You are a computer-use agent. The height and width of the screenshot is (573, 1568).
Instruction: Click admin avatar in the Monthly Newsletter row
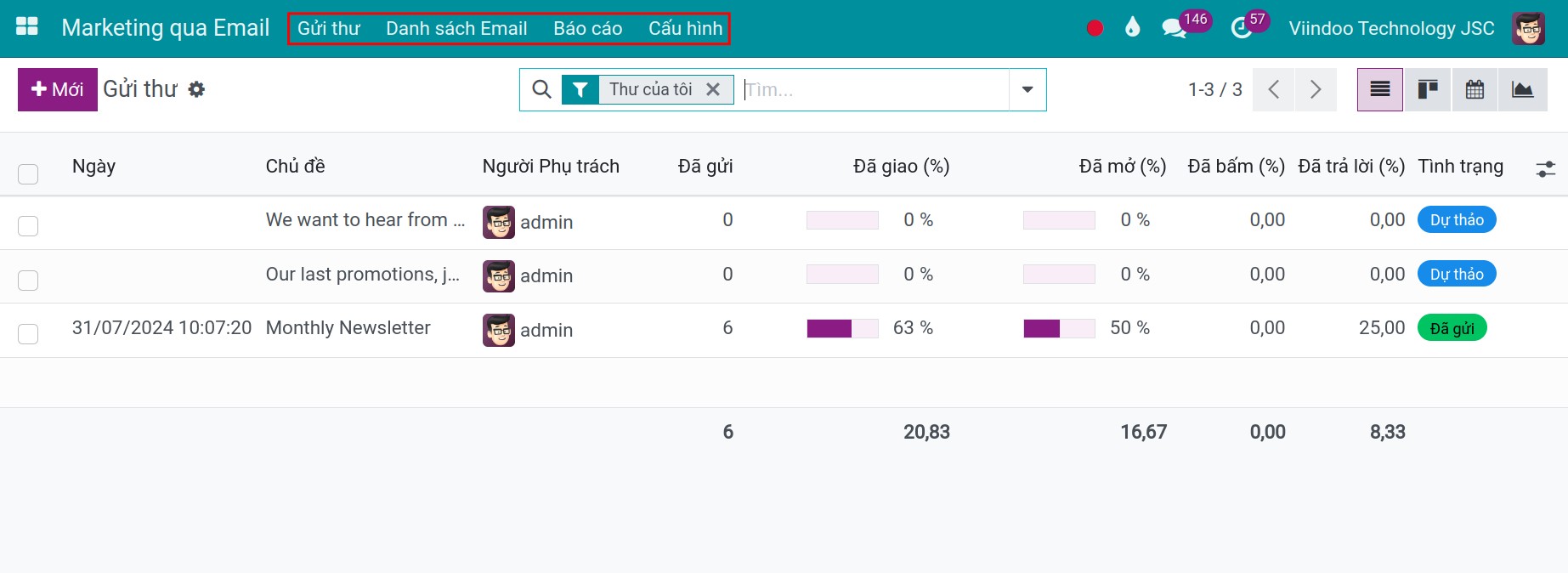(499, 330)
